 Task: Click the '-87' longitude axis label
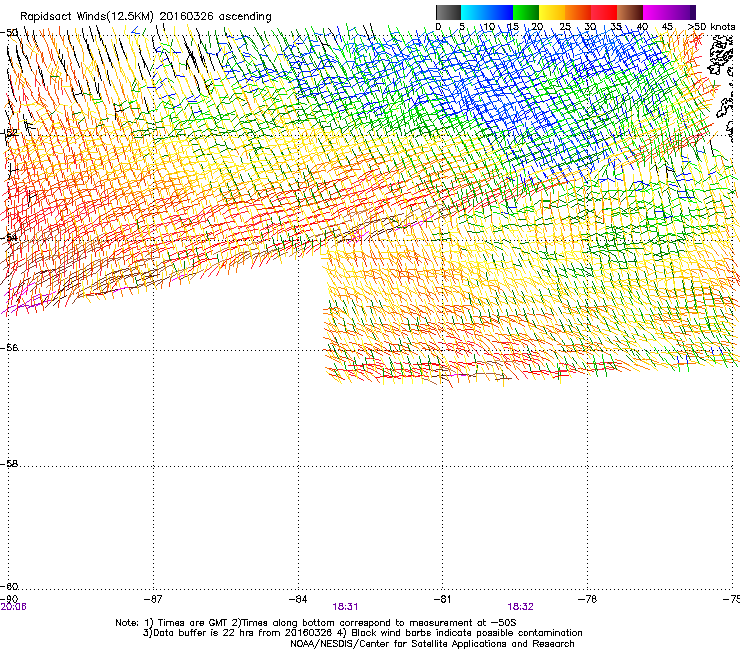tap(153, 599)
